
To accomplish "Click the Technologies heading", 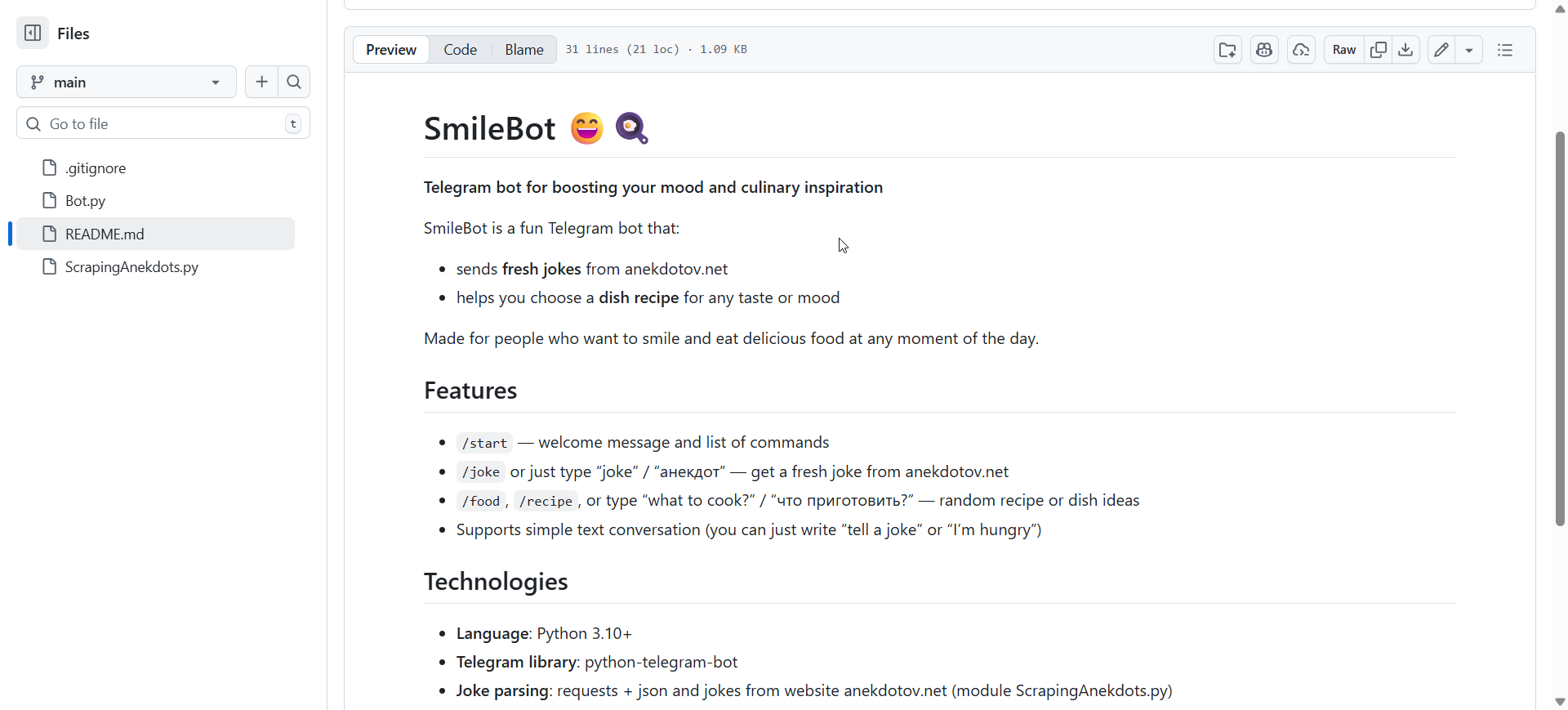I will [x=496, y=583].
